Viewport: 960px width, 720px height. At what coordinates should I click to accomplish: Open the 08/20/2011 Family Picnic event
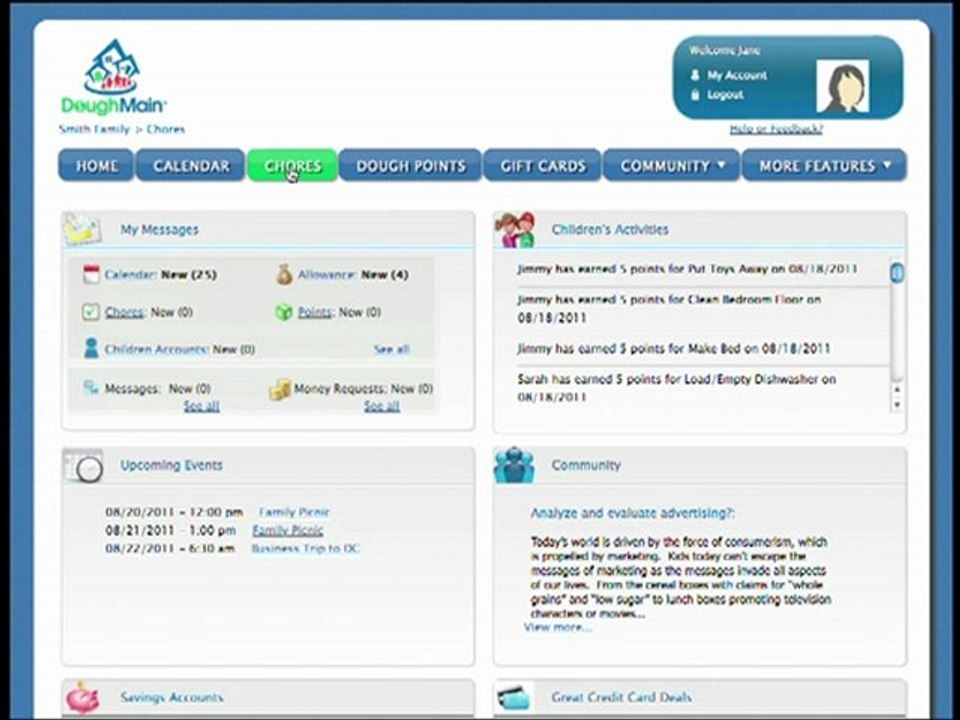[294, 512]
